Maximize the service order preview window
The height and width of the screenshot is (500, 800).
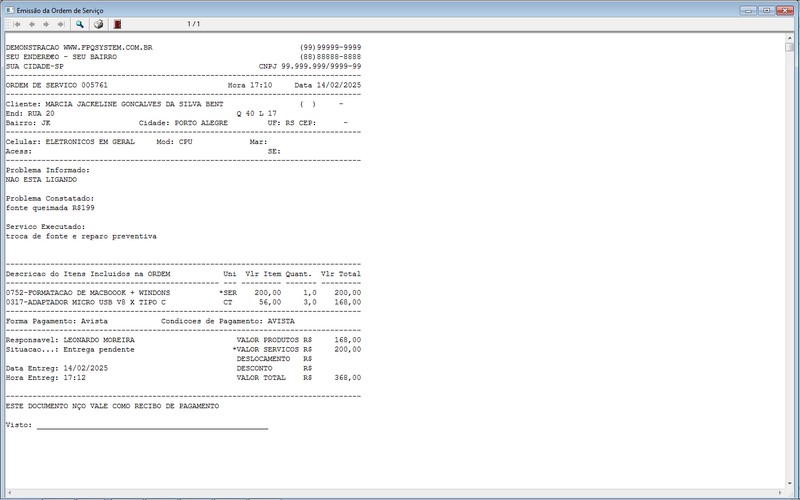pyautogui.click(x=765, y=9)
